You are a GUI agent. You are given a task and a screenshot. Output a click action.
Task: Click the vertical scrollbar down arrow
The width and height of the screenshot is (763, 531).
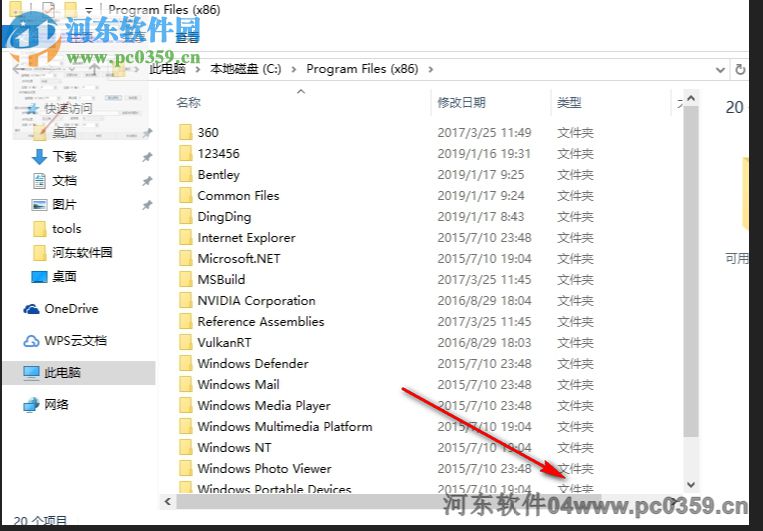click(x=691, y=484)
